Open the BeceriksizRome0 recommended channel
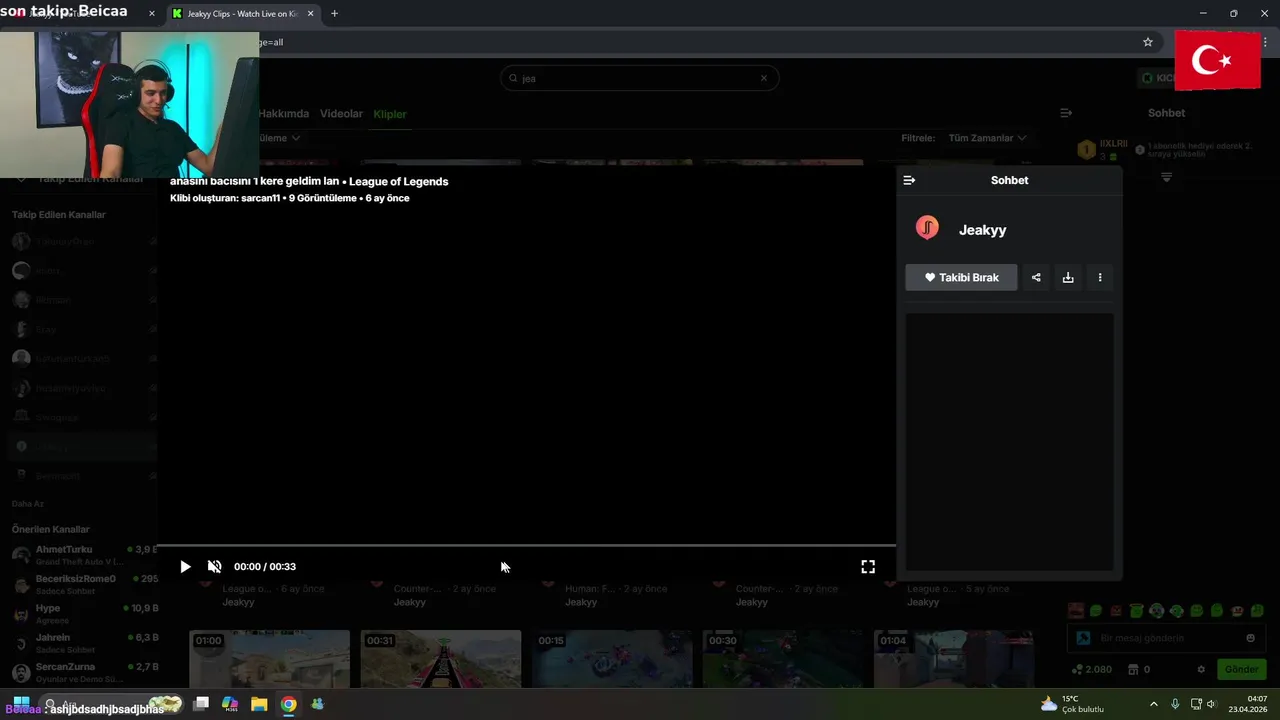 83,584
